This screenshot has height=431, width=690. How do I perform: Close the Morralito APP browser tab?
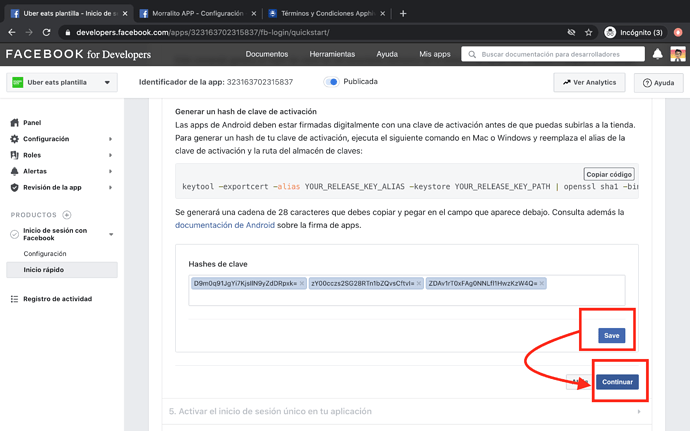point(254,14)
